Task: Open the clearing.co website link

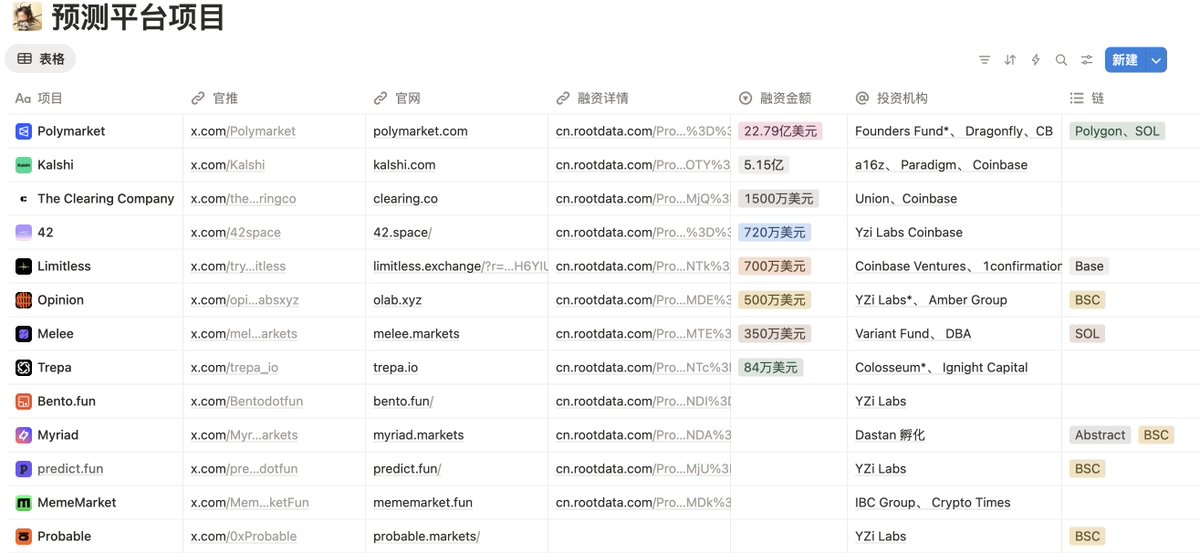Action: [406, 199]
